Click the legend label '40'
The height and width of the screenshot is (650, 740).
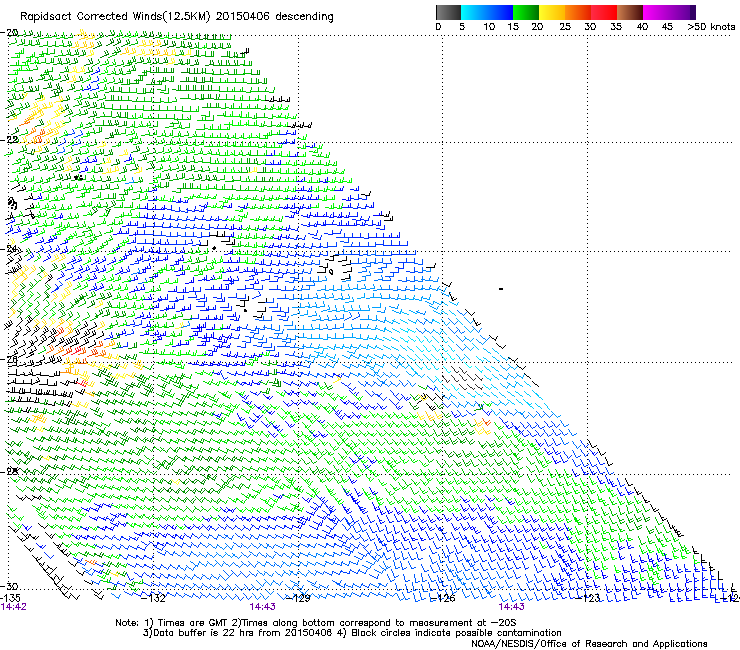[642, 27]
